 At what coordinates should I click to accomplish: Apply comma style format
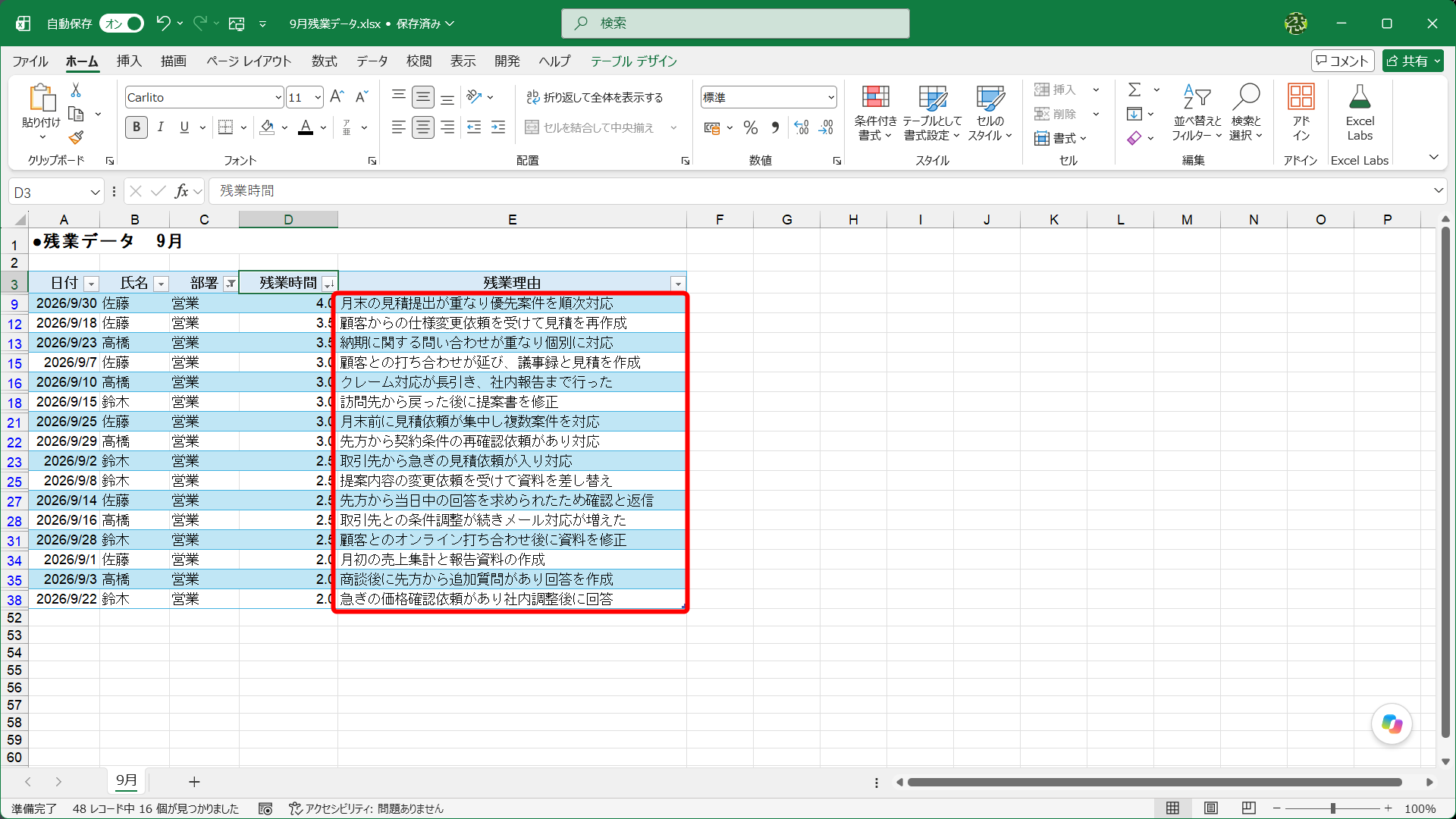(775, 127)
